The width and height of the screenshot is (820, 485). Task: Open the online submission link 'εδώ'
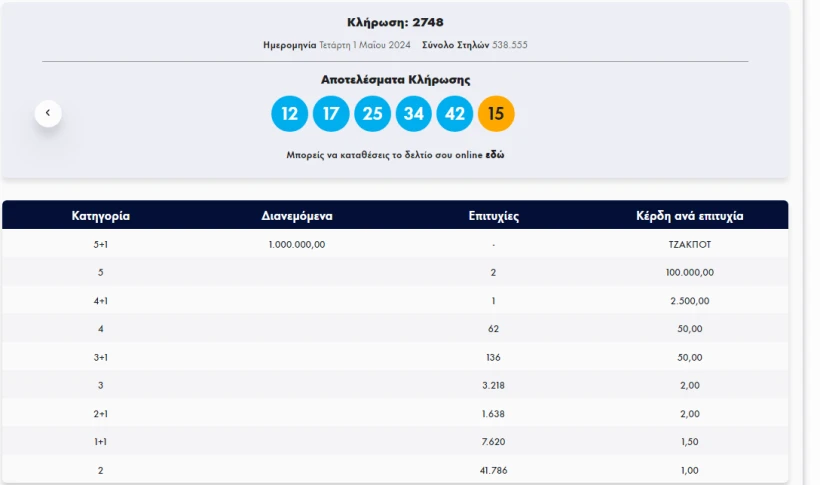(495, 155)
